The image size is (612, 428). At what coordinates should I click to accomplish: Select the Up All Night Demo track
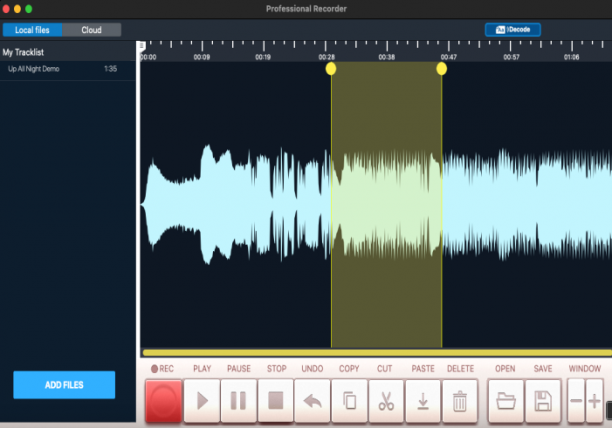pyautogui.click(x=68, y=69)
